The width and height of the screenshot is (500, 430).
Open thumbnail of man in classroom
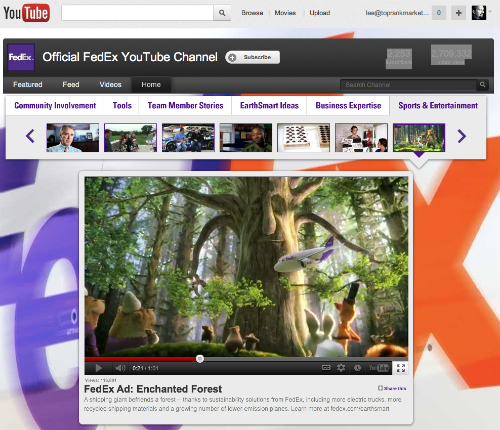click(x=246, y=138)
